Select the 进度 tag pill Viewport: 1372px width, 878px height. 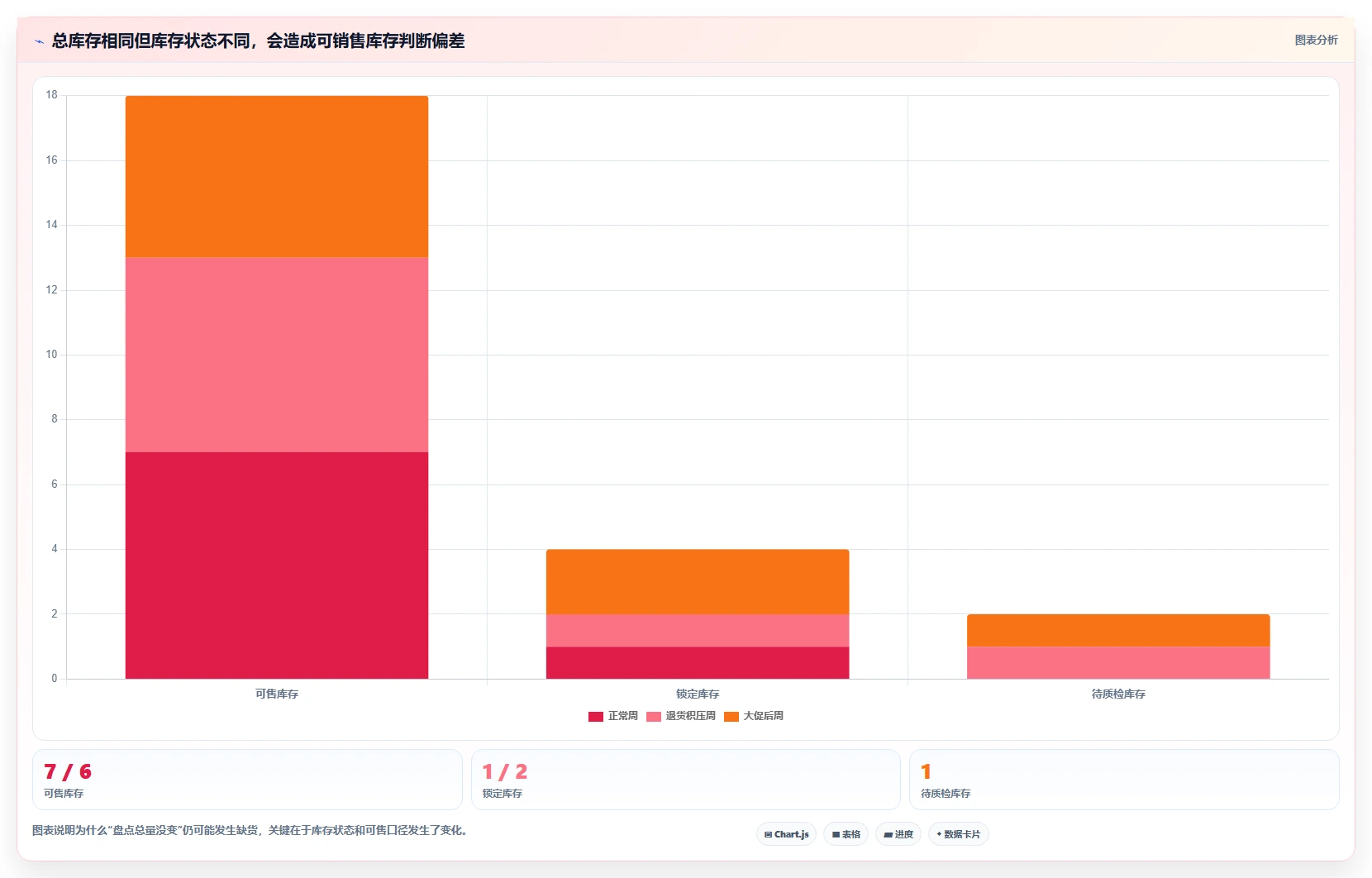pyautogui.click(x=898, y=834)
